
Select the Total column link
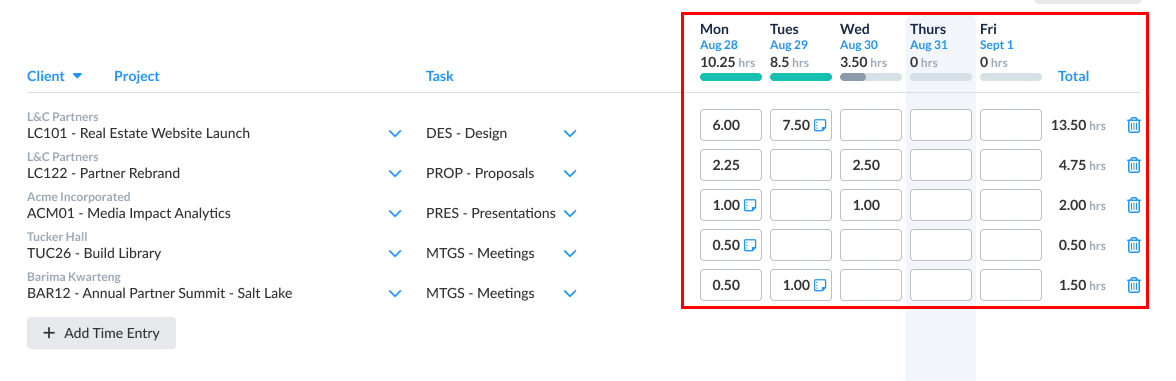tap(1073, 76)
